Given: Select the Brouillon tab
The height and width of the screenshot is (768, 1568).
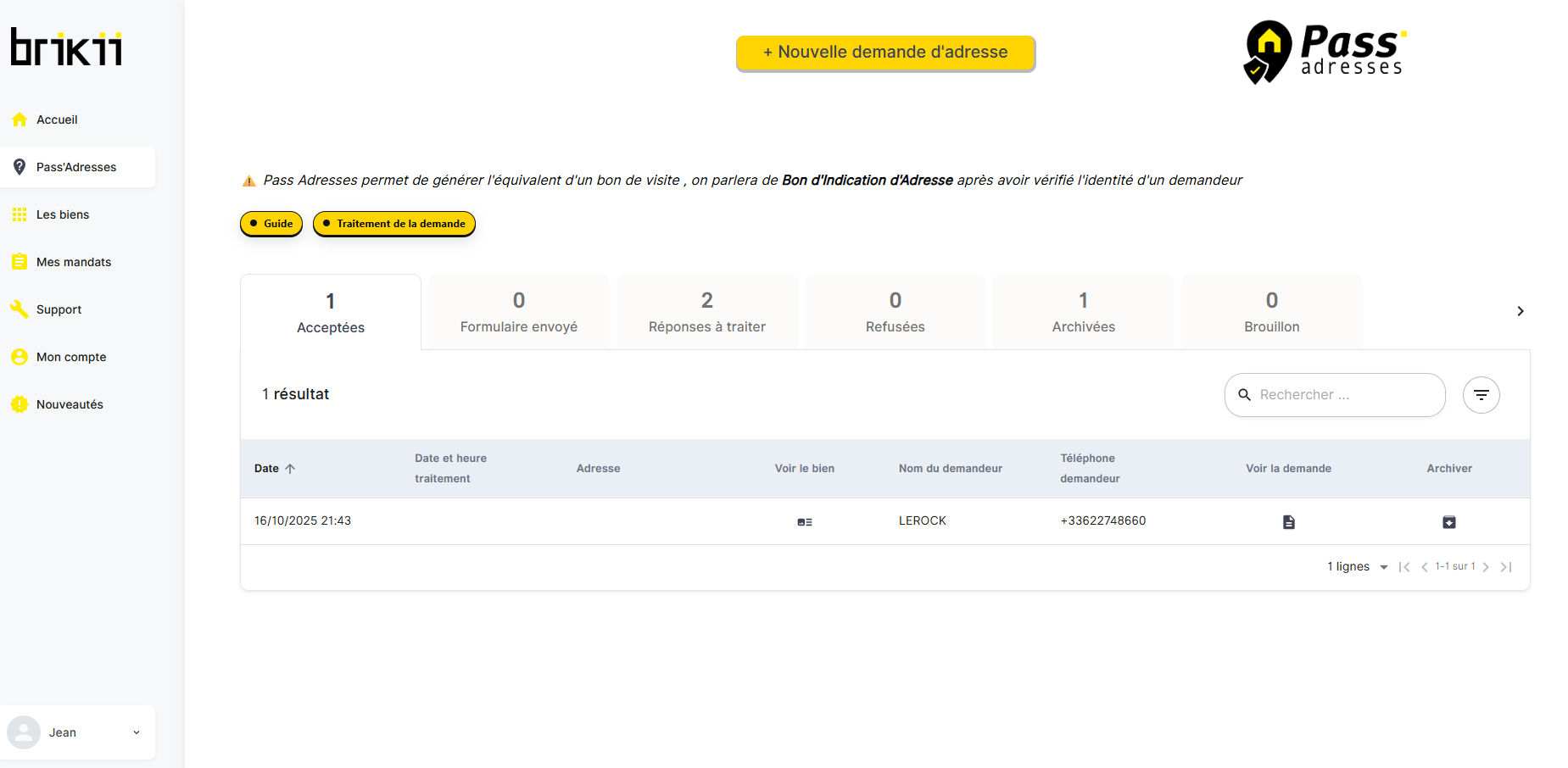Looking at the screenshot, I should pyautogui.click(x=1271, y=312).
